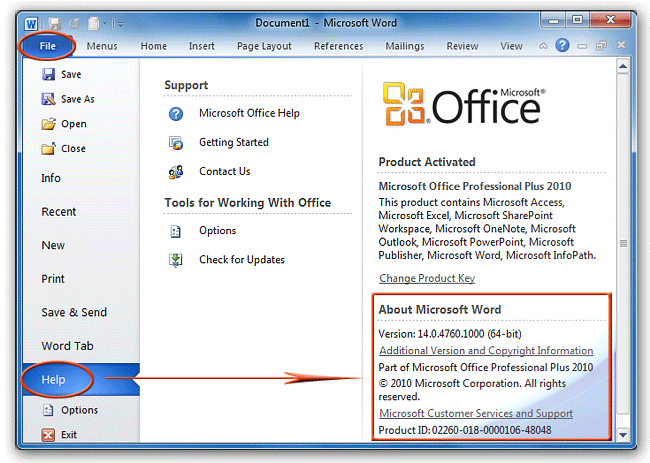Screen dimensions: 650x463
Task: Switch to the Page Layout tab
Action: tap(264, 46)
